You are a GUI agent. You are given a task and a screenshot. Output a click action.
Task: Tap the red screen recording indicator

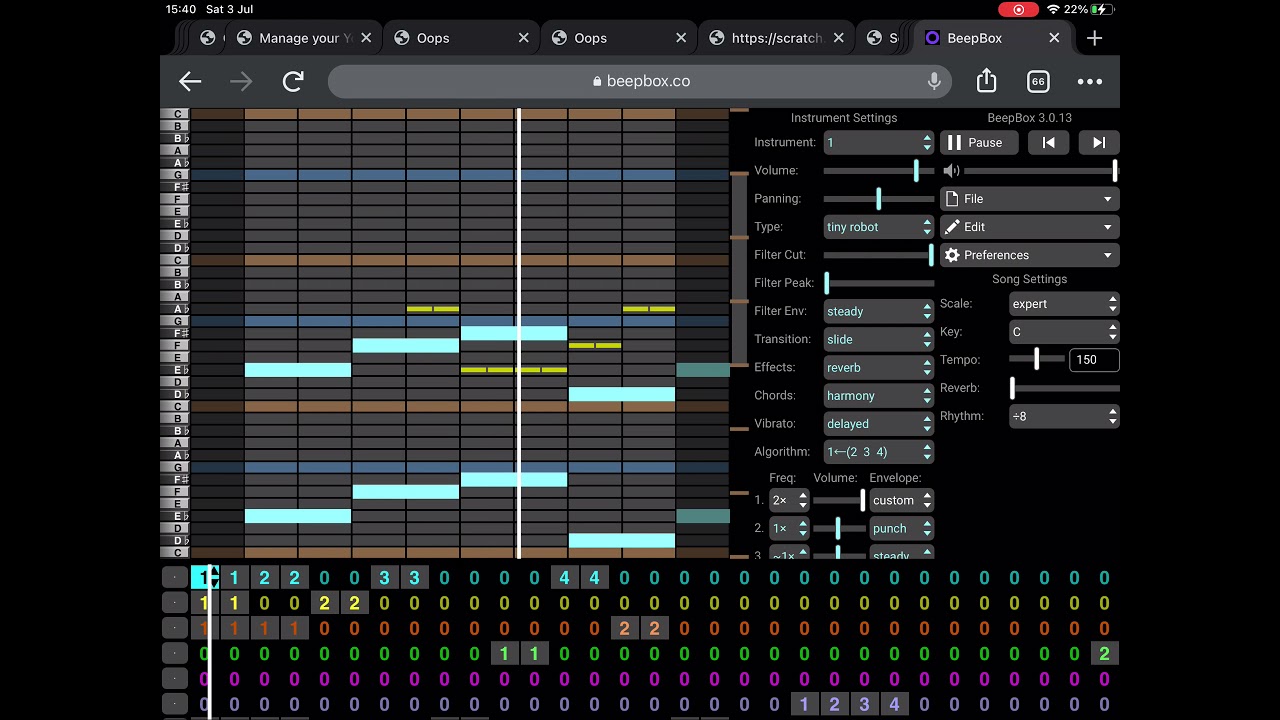pyautogui.click(x=1019, y=9)
